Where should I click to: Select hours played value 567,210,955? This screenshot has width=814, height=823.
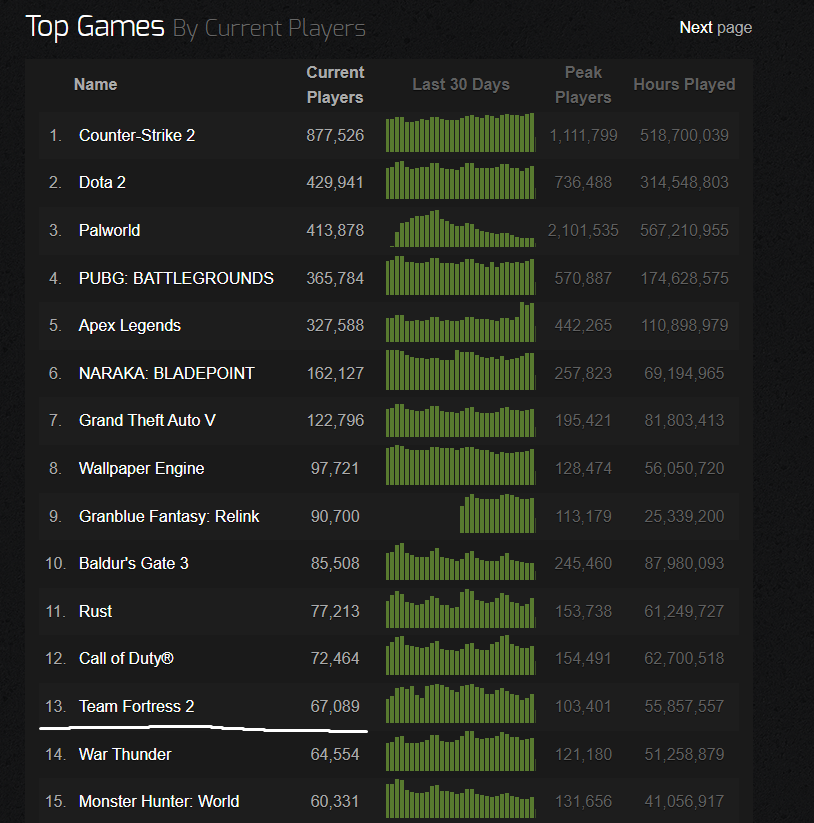tap(684, 230)
